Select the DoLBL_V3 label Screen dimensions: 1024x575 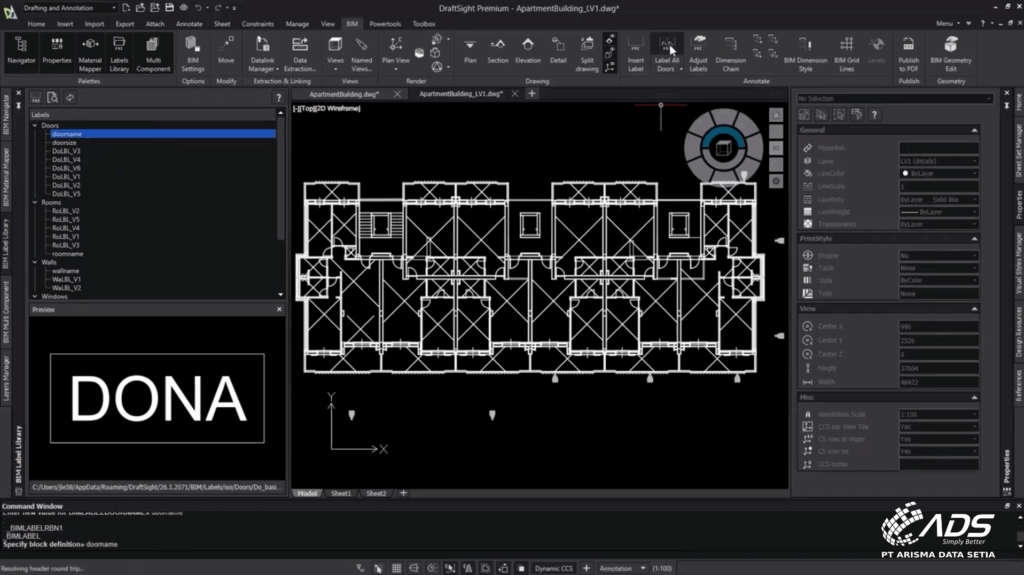point(66,151)
